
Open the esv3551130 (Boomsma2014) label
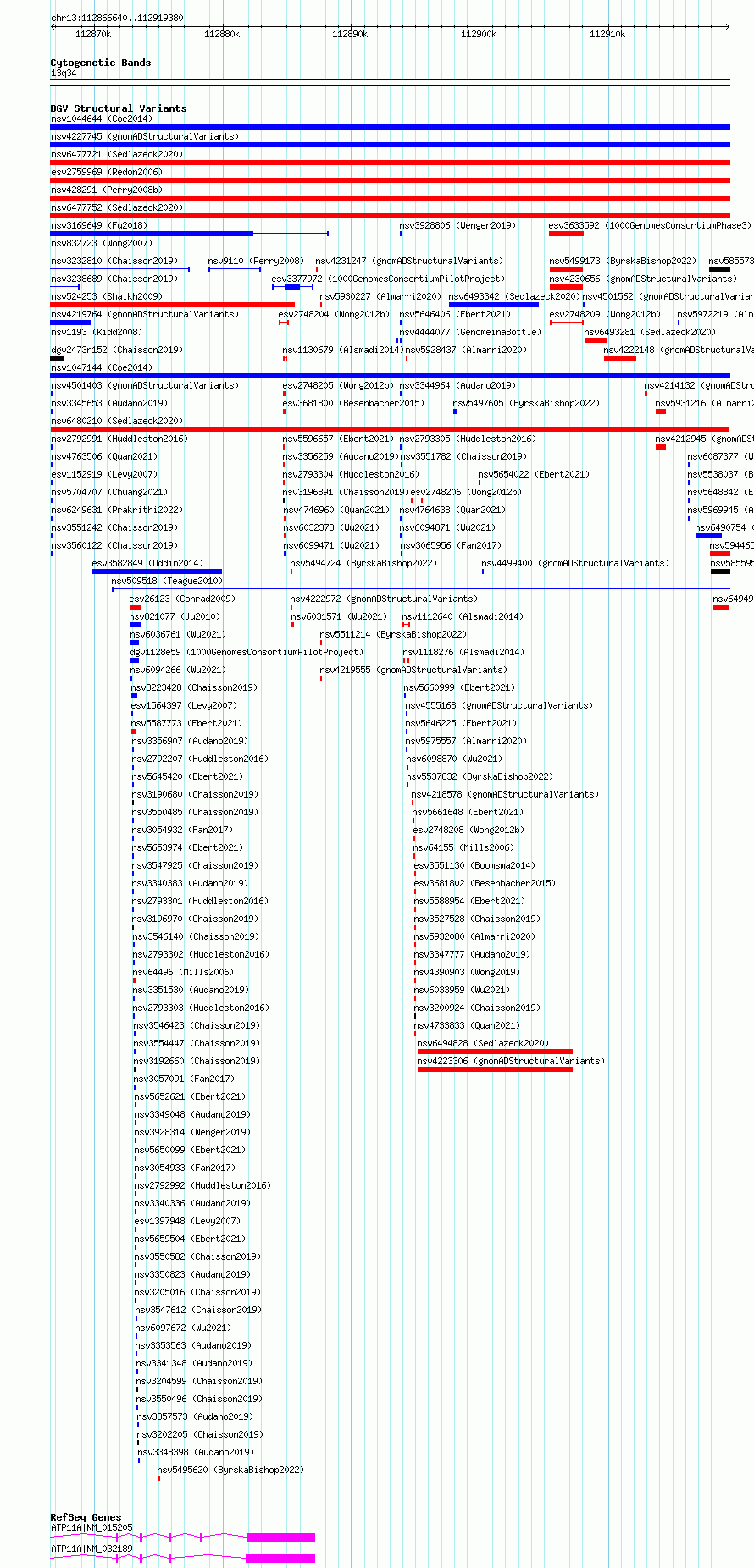click(474, 865)
